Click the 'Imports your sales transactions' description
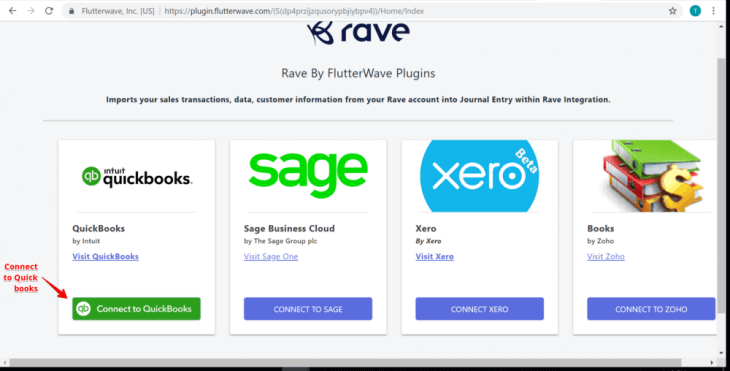This screenshot has height=371, width=730. tap(358, 100)
